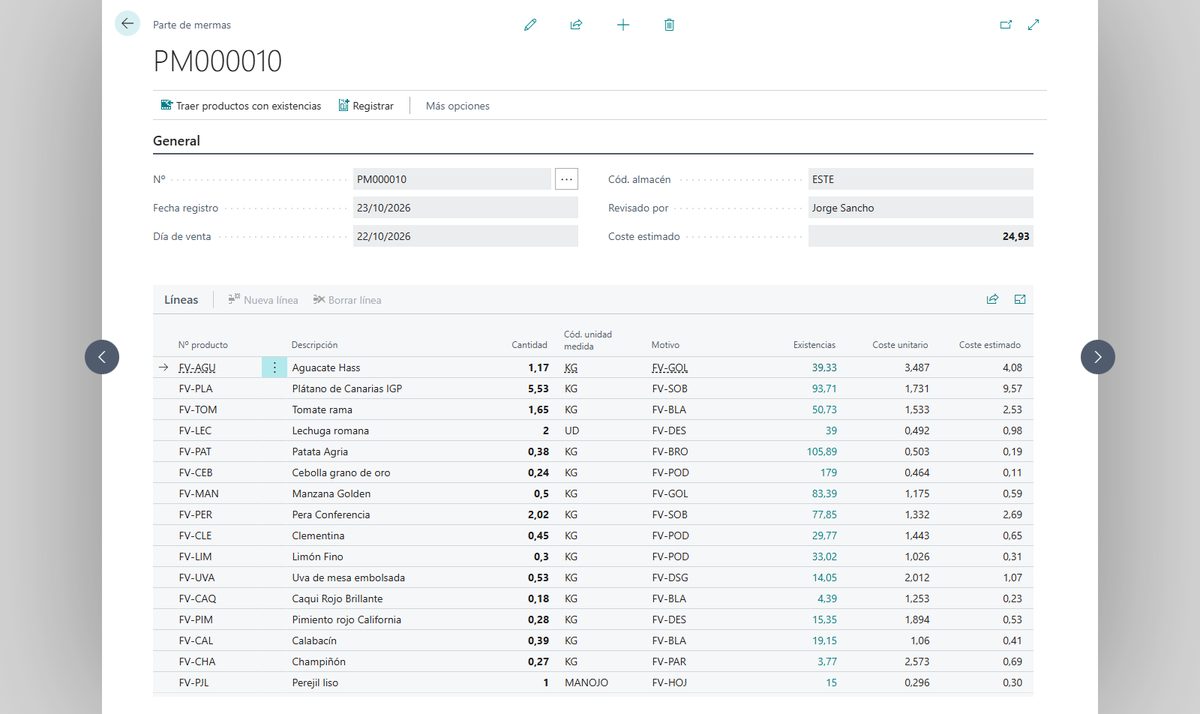
Task: Click the Día de venta field
Action: [465, 237]
